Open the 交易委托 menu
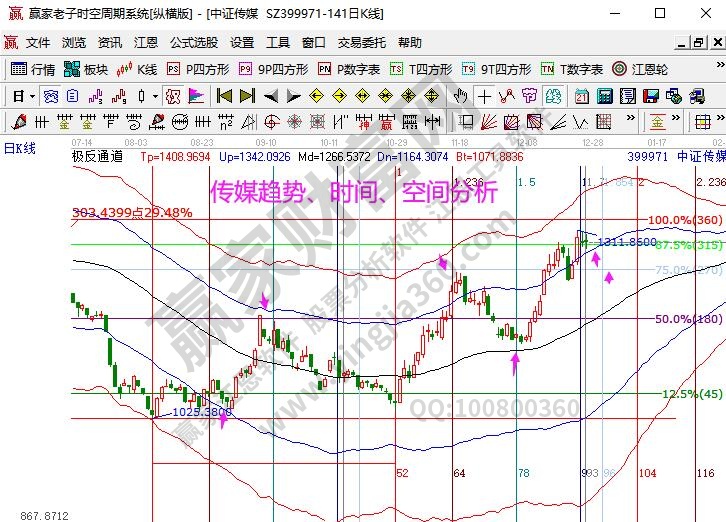Viewport: 726px width, 522px height. click(361, 43)
